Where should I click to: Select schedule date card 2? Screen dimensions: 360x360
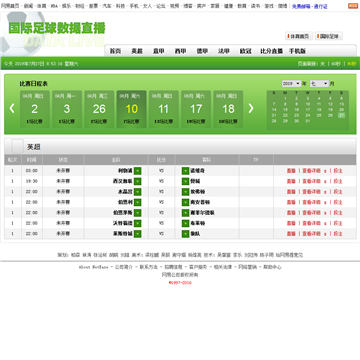(35, 109)
